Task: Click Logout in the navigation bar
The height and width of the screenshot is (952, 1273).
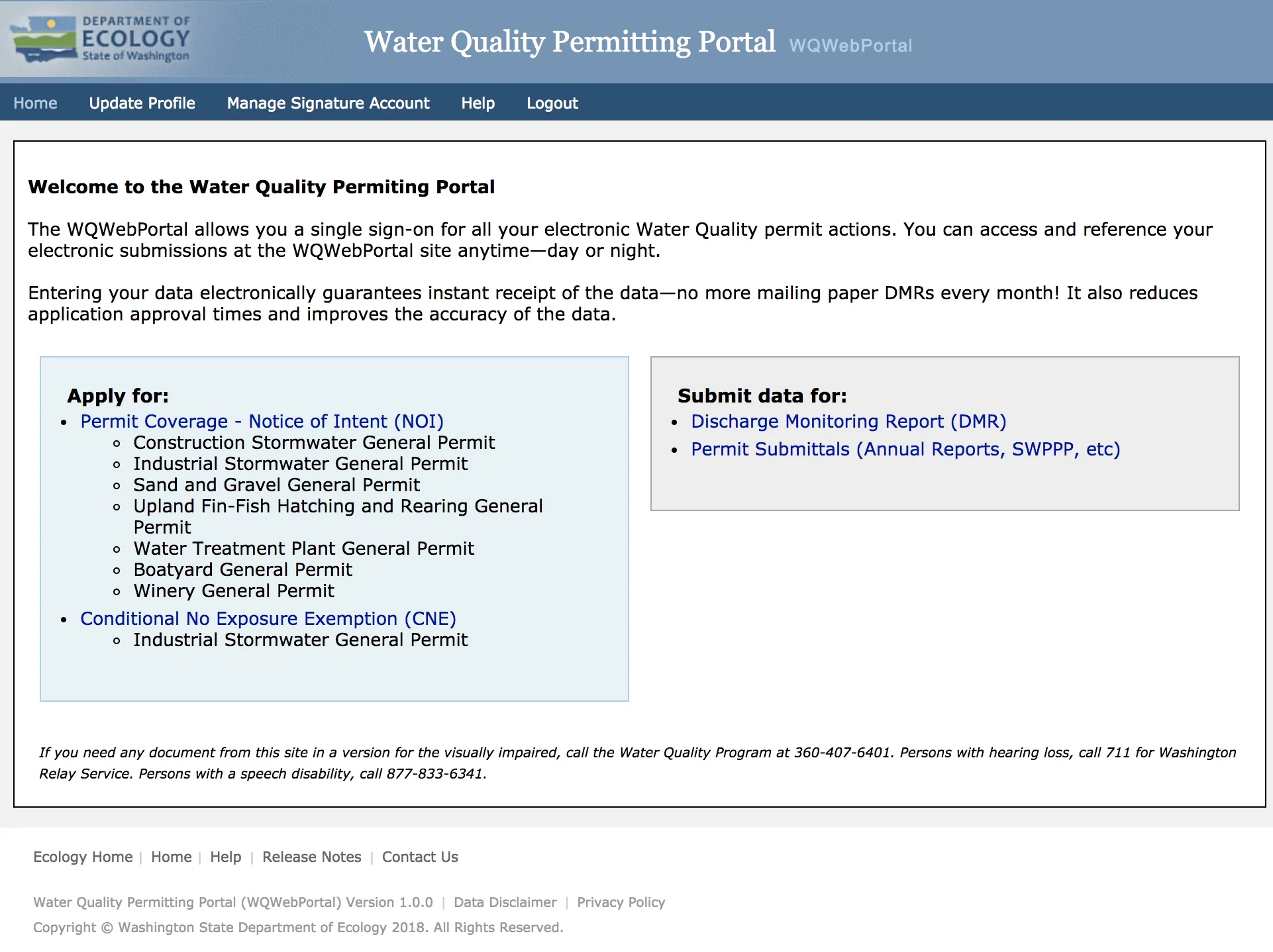Action: click(x=552, y=103)
